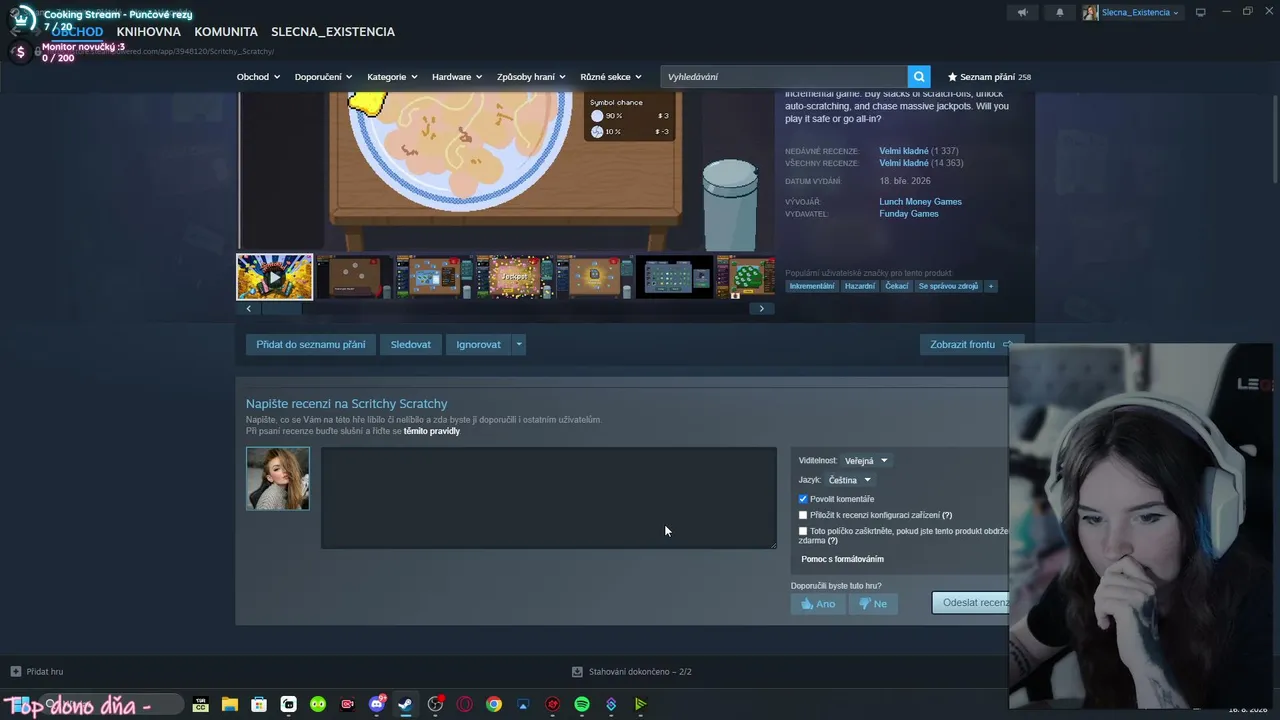Open the Inkrementální tag
This screenshot has width=1280, height=720.
pyautogui.click(x=812, y=286)
